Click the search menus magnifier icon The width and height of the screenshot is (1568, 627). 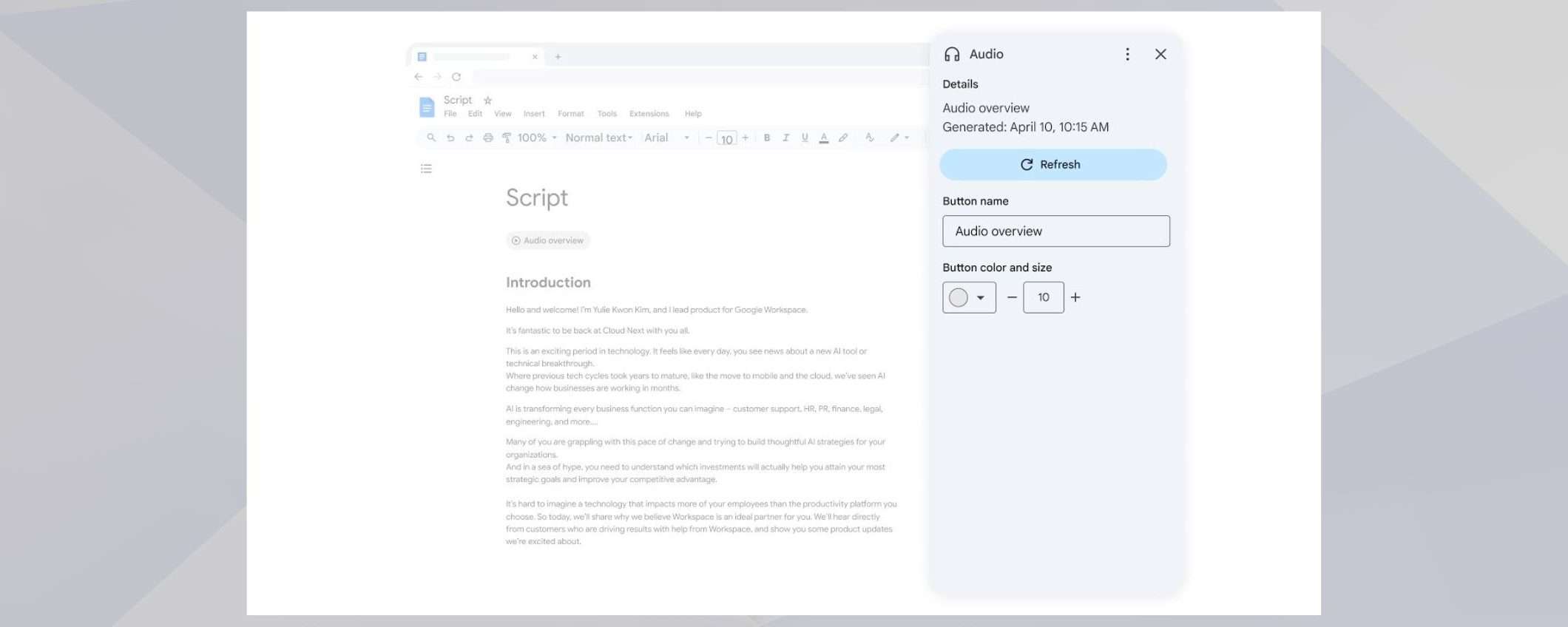(x=431, y=138)
